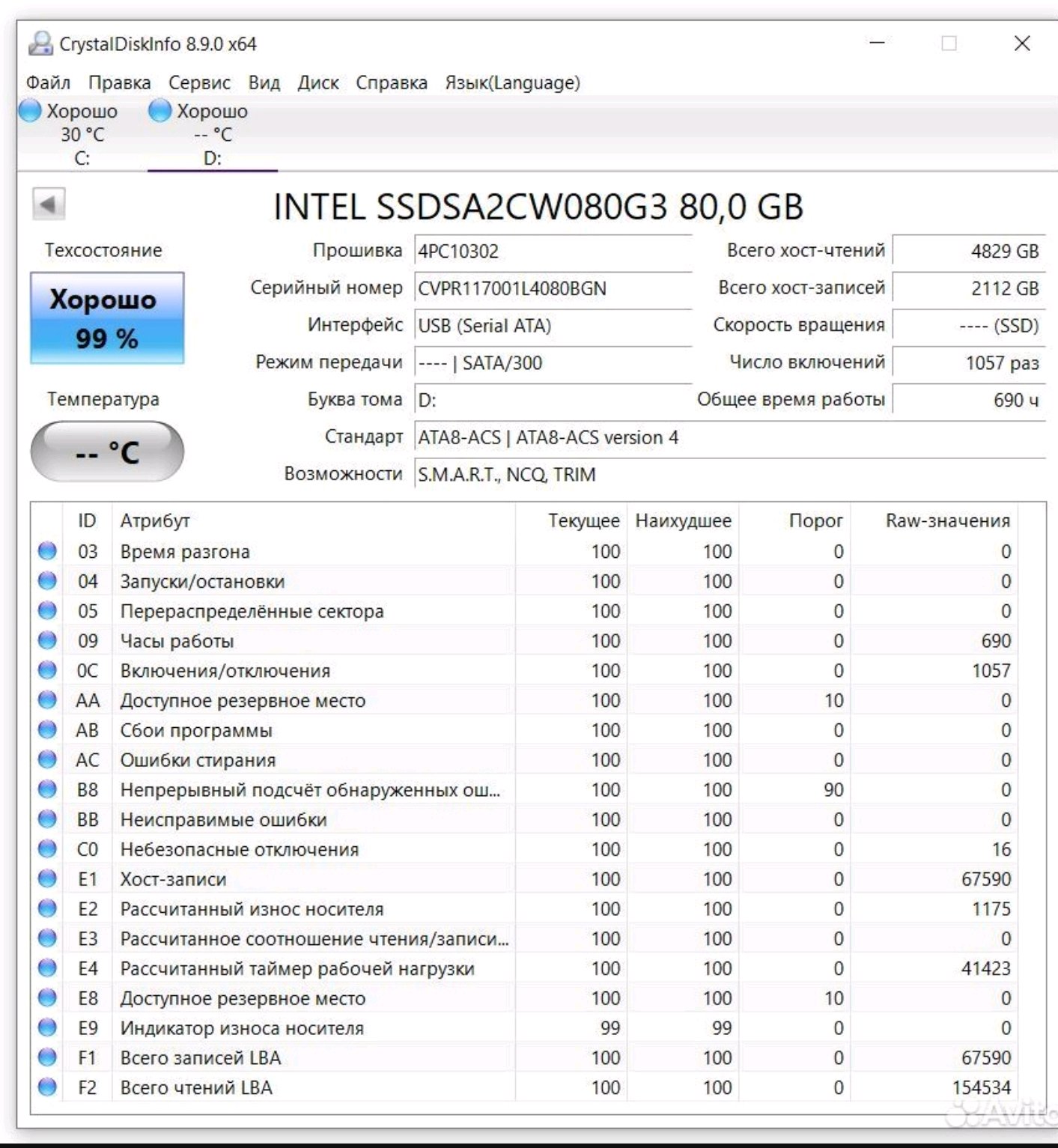
Task: Select the Небезопасные отключения attribute row
Action: click(x=526, y=849)
